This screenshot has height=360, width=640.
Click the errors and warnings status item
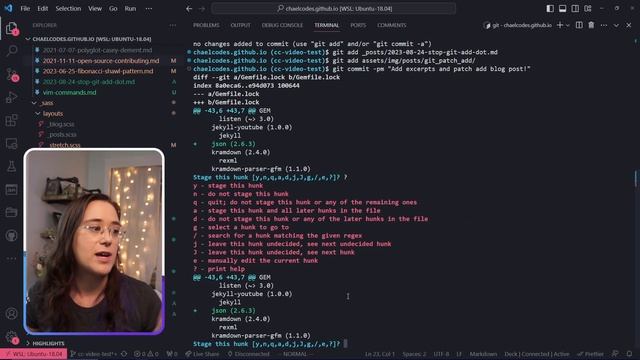pyautogui.click(x=146, y=354)
